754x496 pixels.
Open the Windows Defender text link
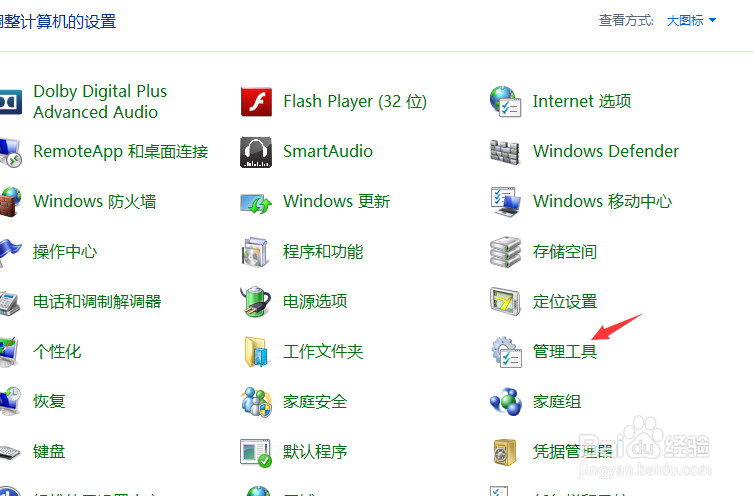[606, 152]
